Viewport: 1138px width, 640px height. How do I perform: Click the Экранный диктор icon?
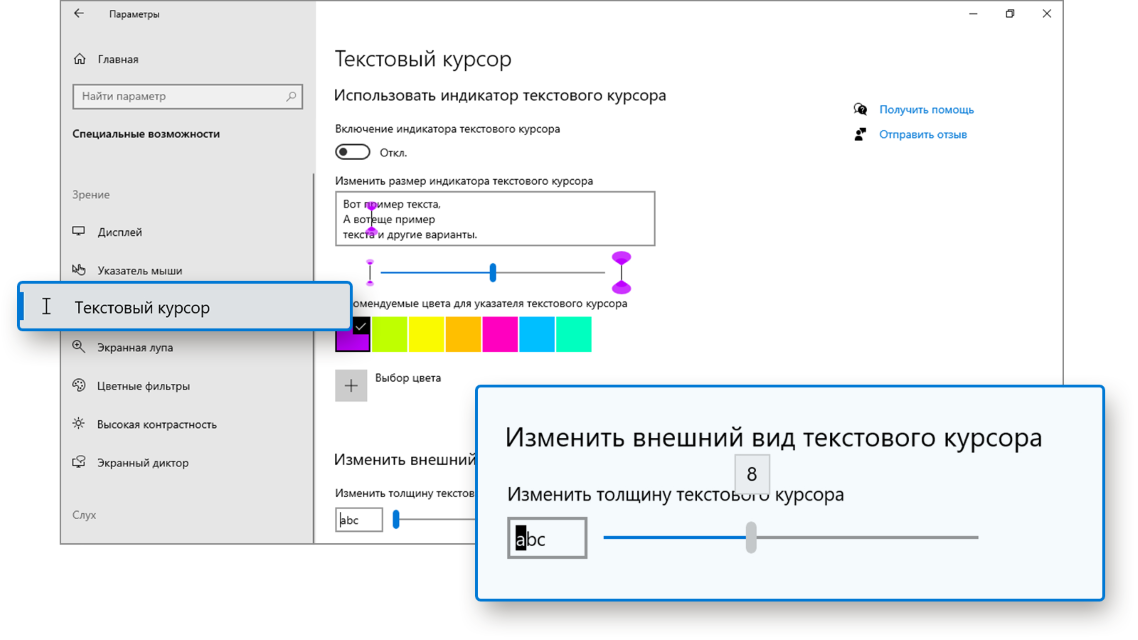pyautogui.click(x=79, y=462)
